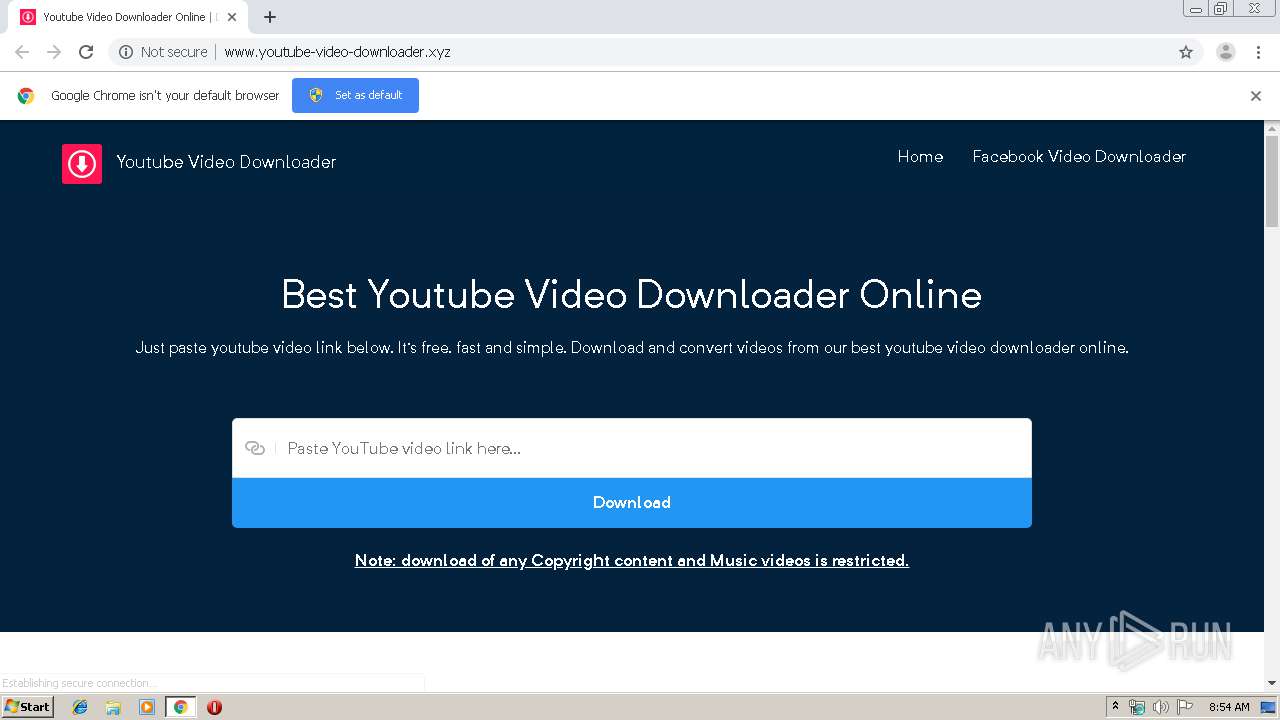Click the scrollbar up arrow
Image resolution: width=1280 pixels, height=720 pixels.
tap(1272, 128)
